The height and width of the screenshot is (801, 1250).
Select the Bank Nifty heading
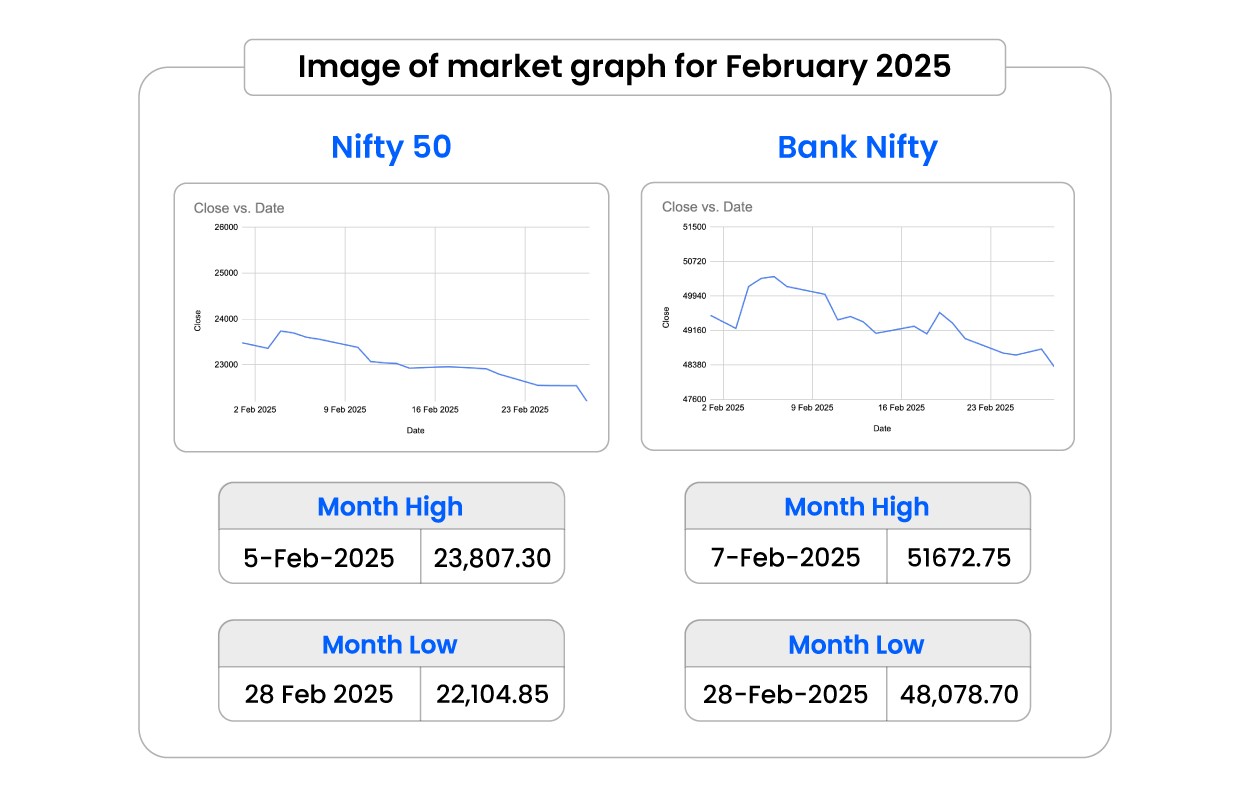857,148
